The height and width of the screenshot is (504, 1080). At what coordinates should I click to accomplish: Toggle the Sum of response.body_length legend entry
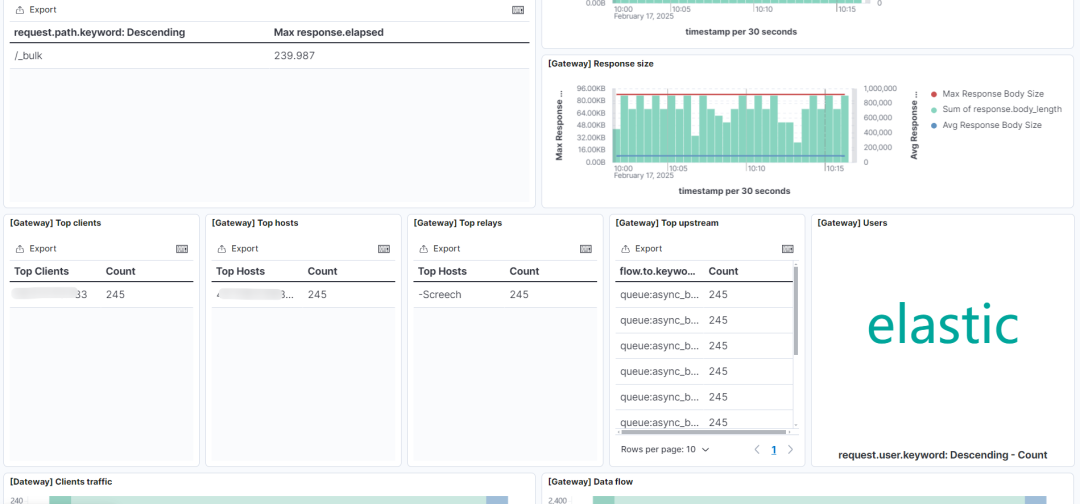[995, 109]
